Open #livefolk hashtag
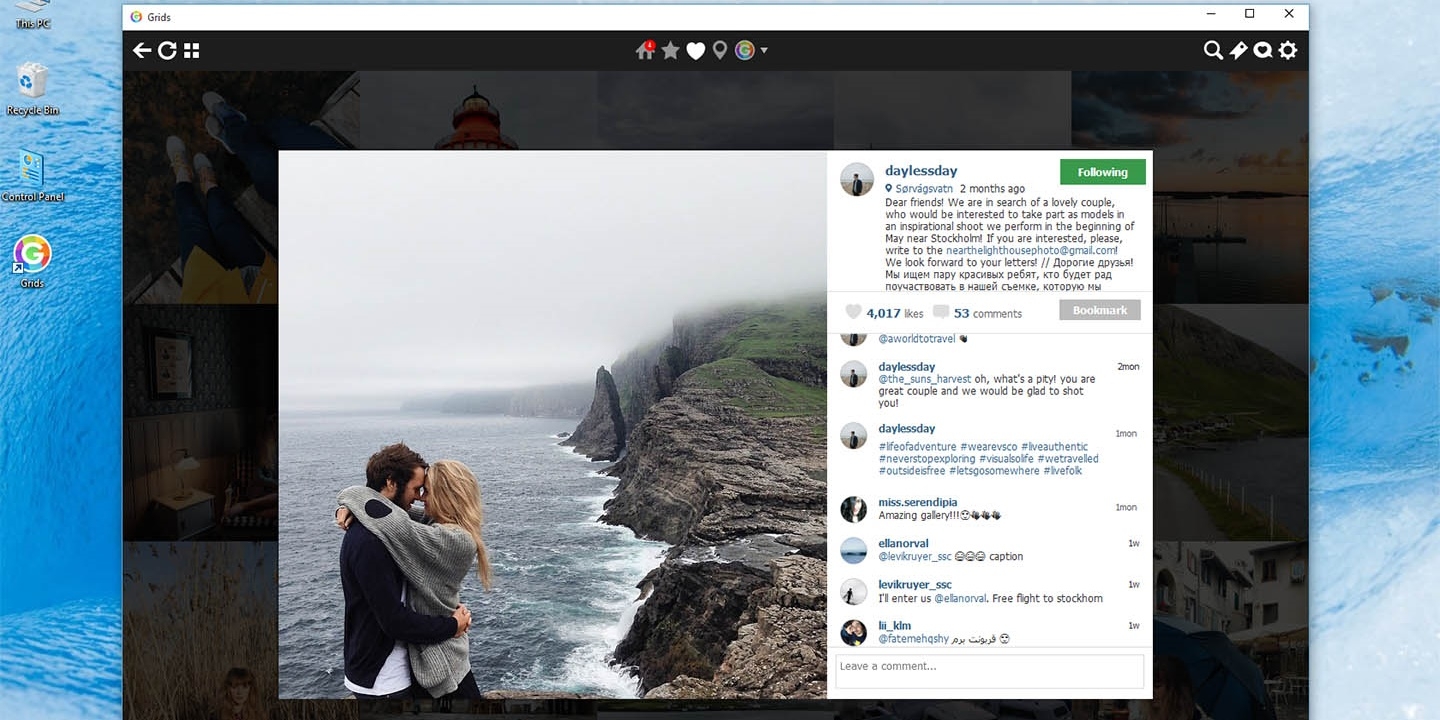The height and width of the screenshot is (720, 1440). click(x=1063, y=471)
